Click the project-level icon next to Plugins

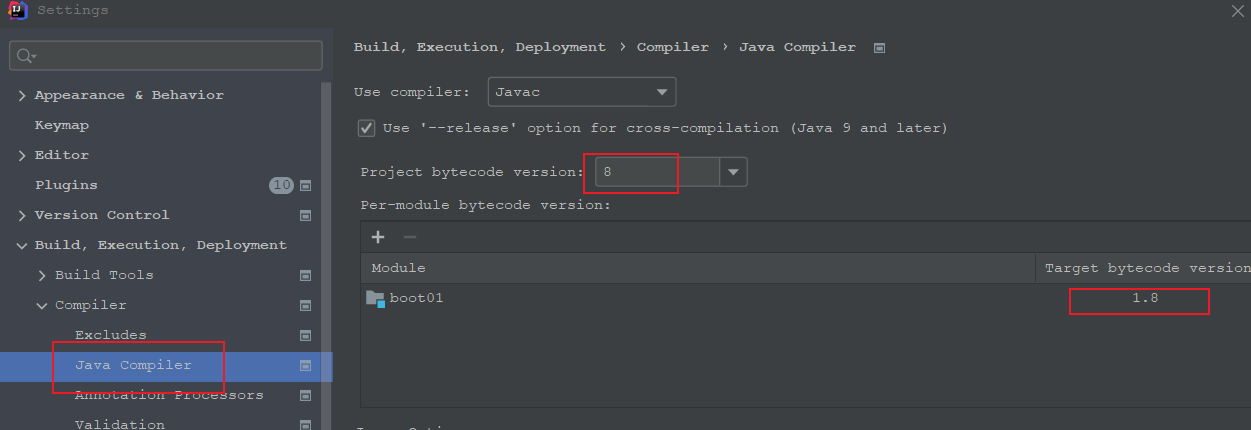pyautogui.click(x=306, y=185)
